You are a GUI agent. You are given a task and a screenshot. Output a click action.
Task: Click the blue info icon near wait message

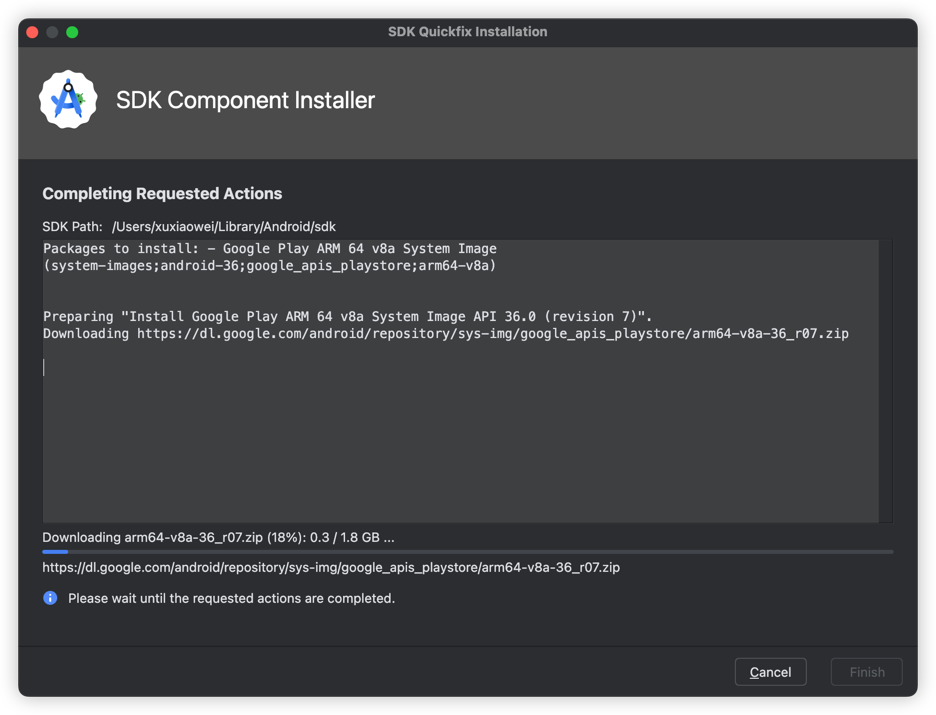point(50,598)
